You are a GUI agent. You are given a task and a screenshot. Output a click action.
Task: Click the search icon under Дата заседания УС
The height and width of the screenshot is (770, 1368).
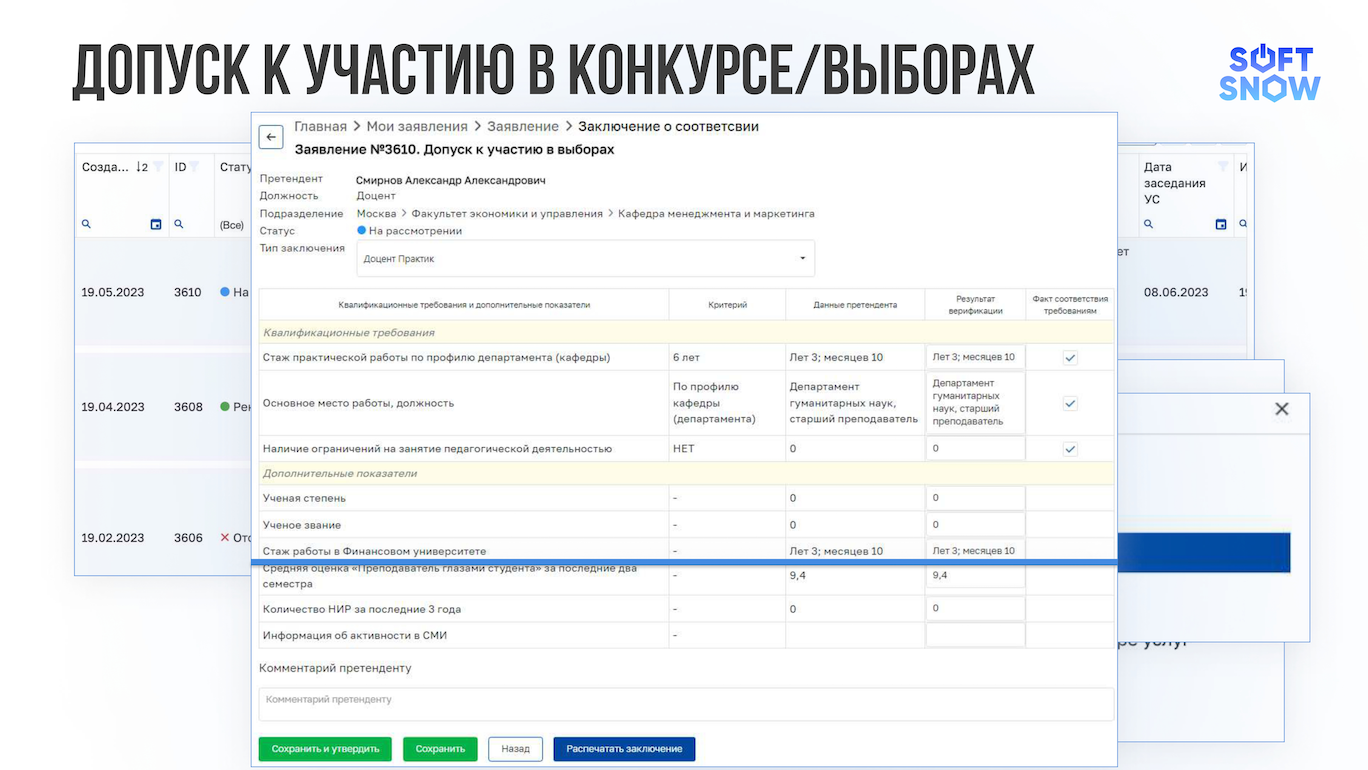coord(1148,224)
